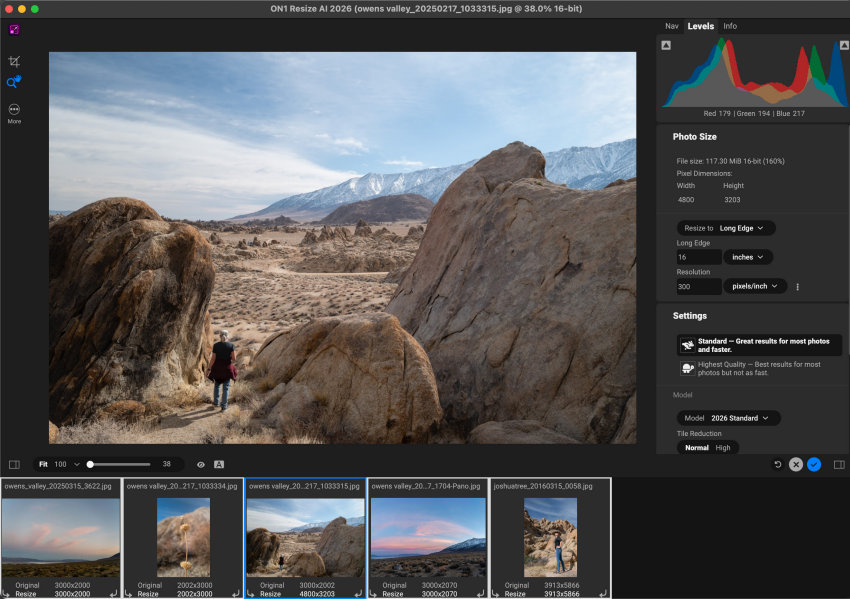Click the zoom slider handle
This screenshot has height=599, width=850.
[x=91, y=465]
